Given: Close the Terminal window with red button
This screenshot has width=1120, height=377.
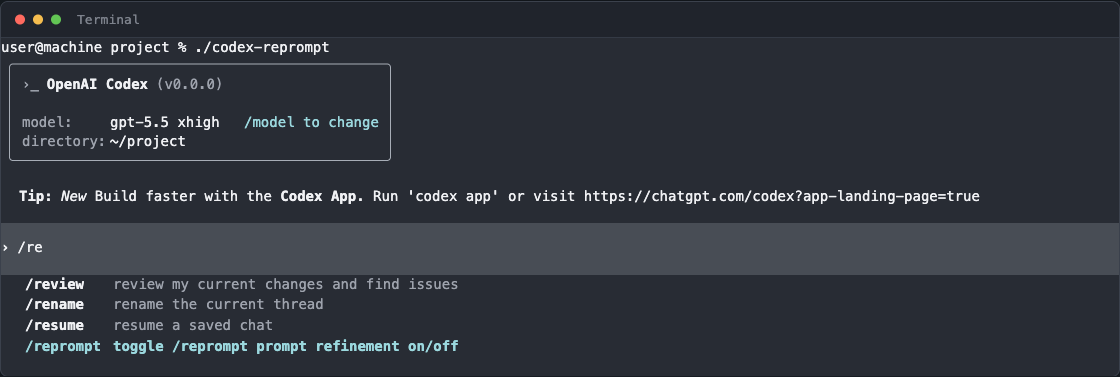Looking at the screenshot, I should pos(20,19).
